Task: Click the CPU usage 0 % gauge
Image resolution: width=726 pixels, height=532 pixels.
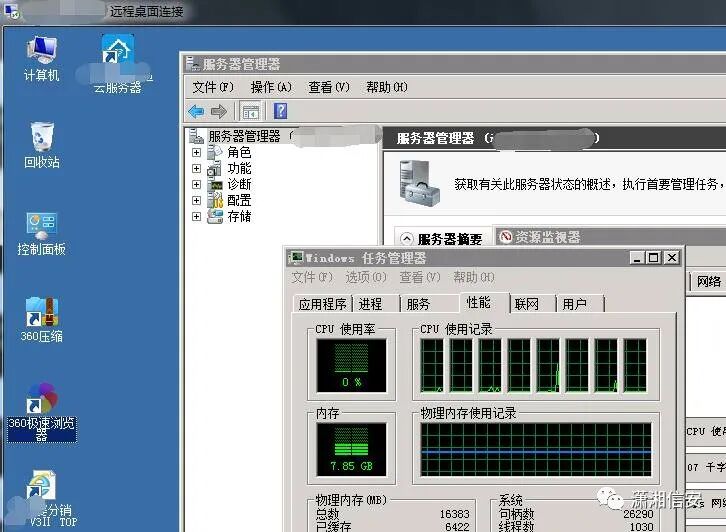Action: click(x=351, y=365)
